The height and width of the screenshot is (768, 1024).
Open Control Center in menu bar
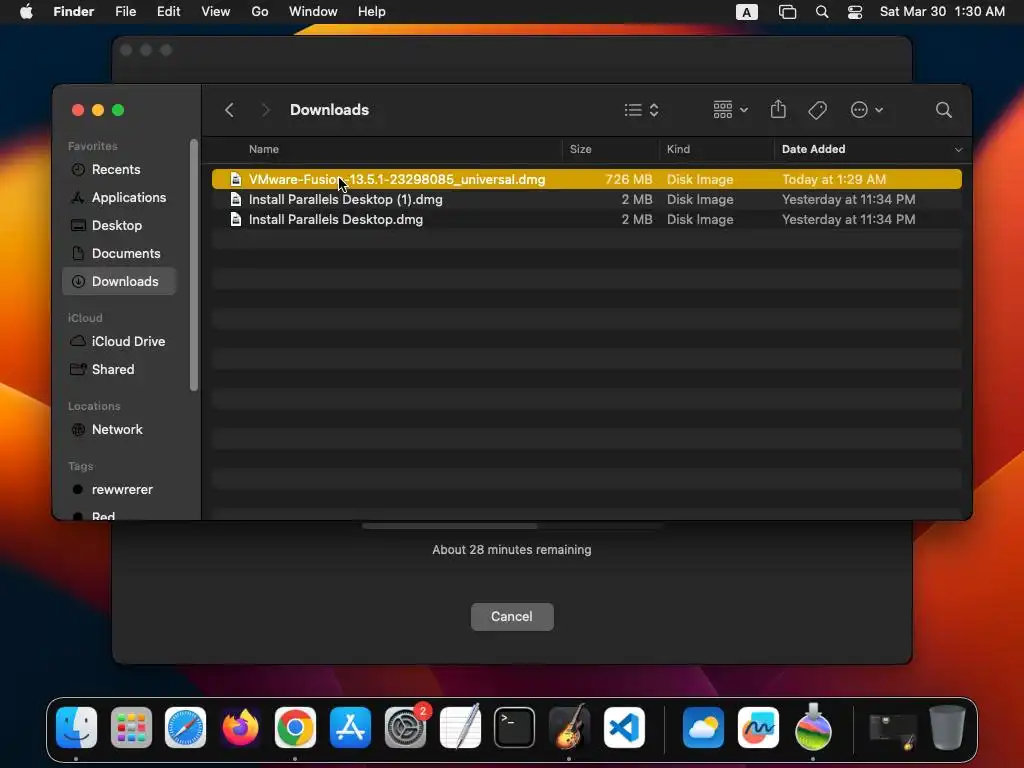(x=854, y=12)
